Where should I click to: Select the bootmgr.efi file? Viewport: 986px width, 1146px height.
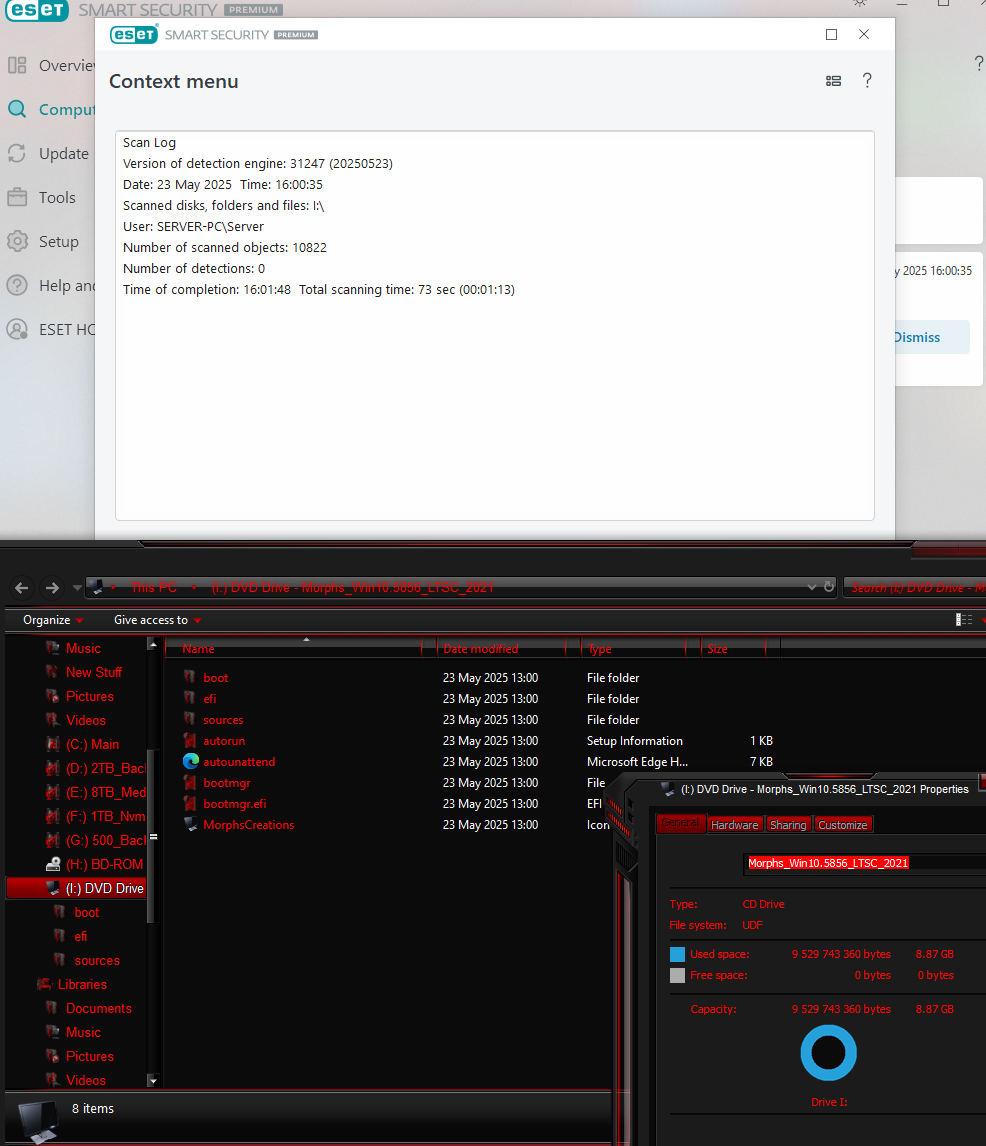coord(235,803)
